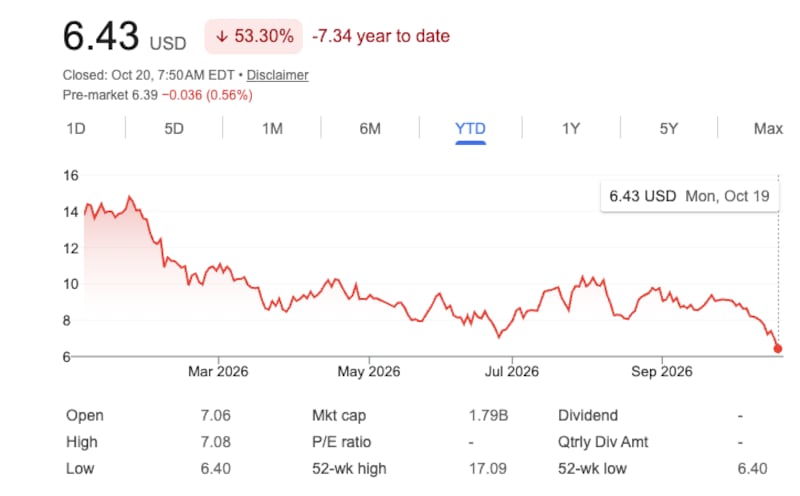Image resolution: width=800 pixels, height=496 pixels.
Task: Click the Dividend label
Action: [x=588, y=415]
